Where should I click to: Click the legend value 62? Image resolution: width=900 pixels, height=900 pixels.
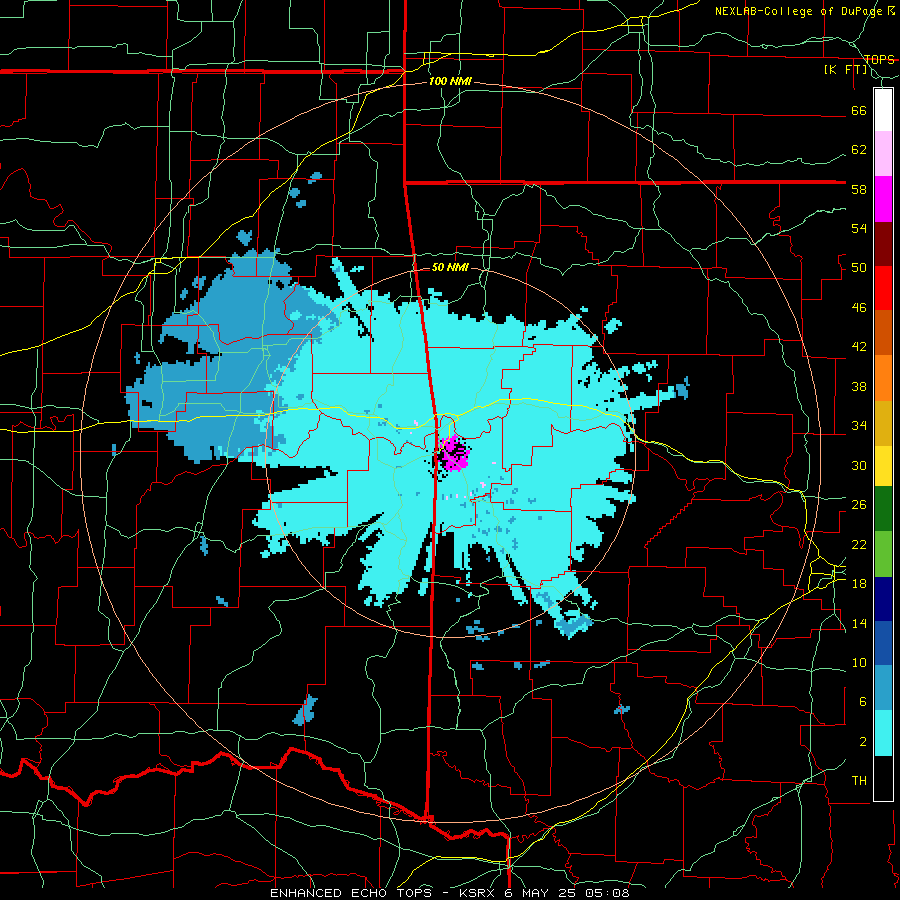click(859, 150)
